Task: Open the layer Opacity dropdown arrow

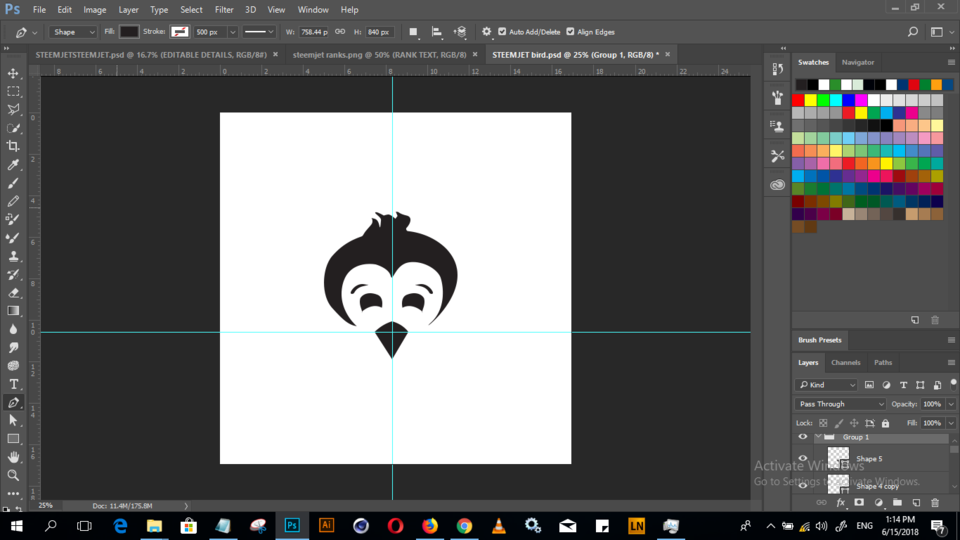Action: point(951,404)
